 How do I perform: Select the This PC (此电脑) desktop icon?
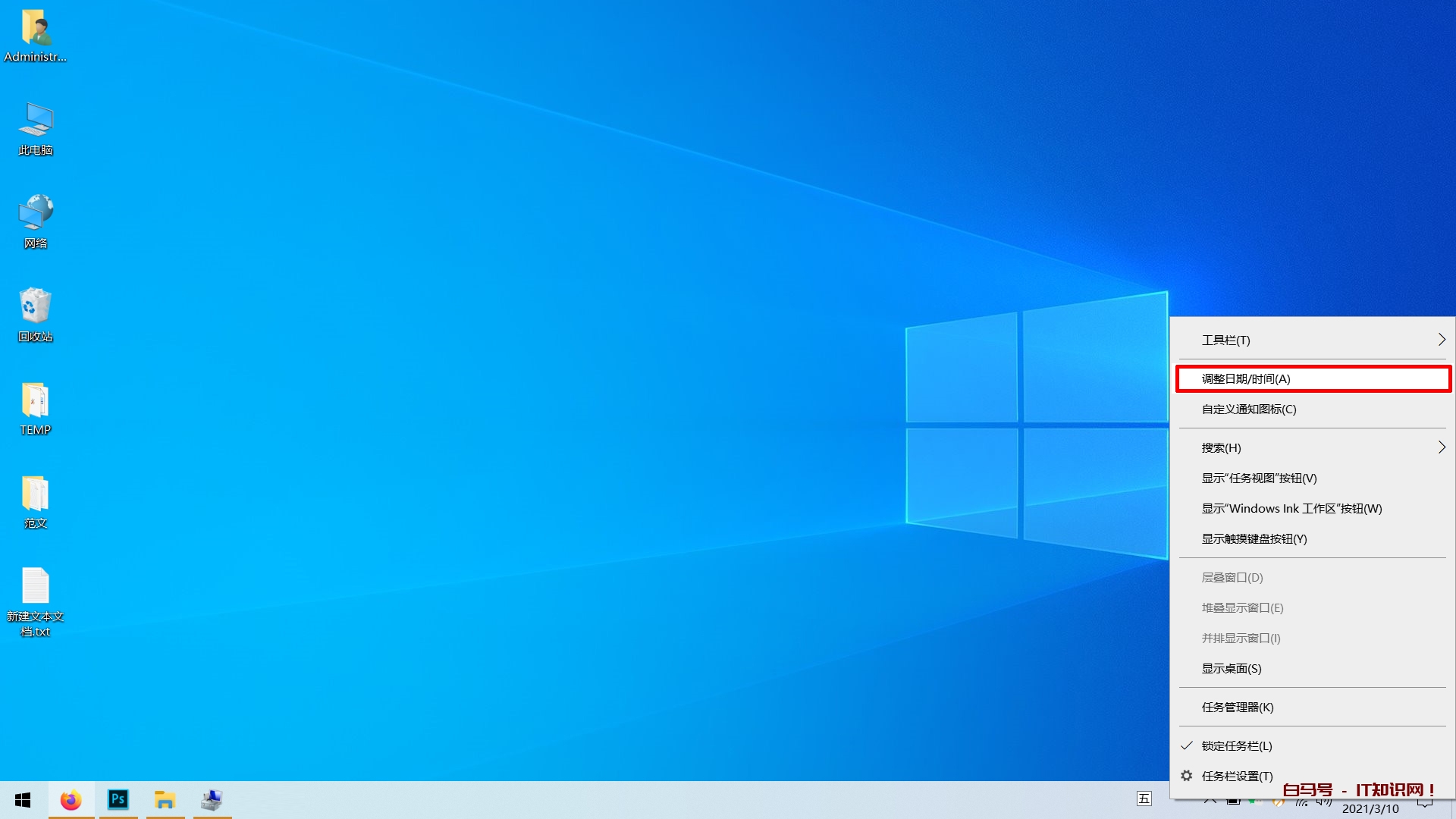[x=35, y=127]
